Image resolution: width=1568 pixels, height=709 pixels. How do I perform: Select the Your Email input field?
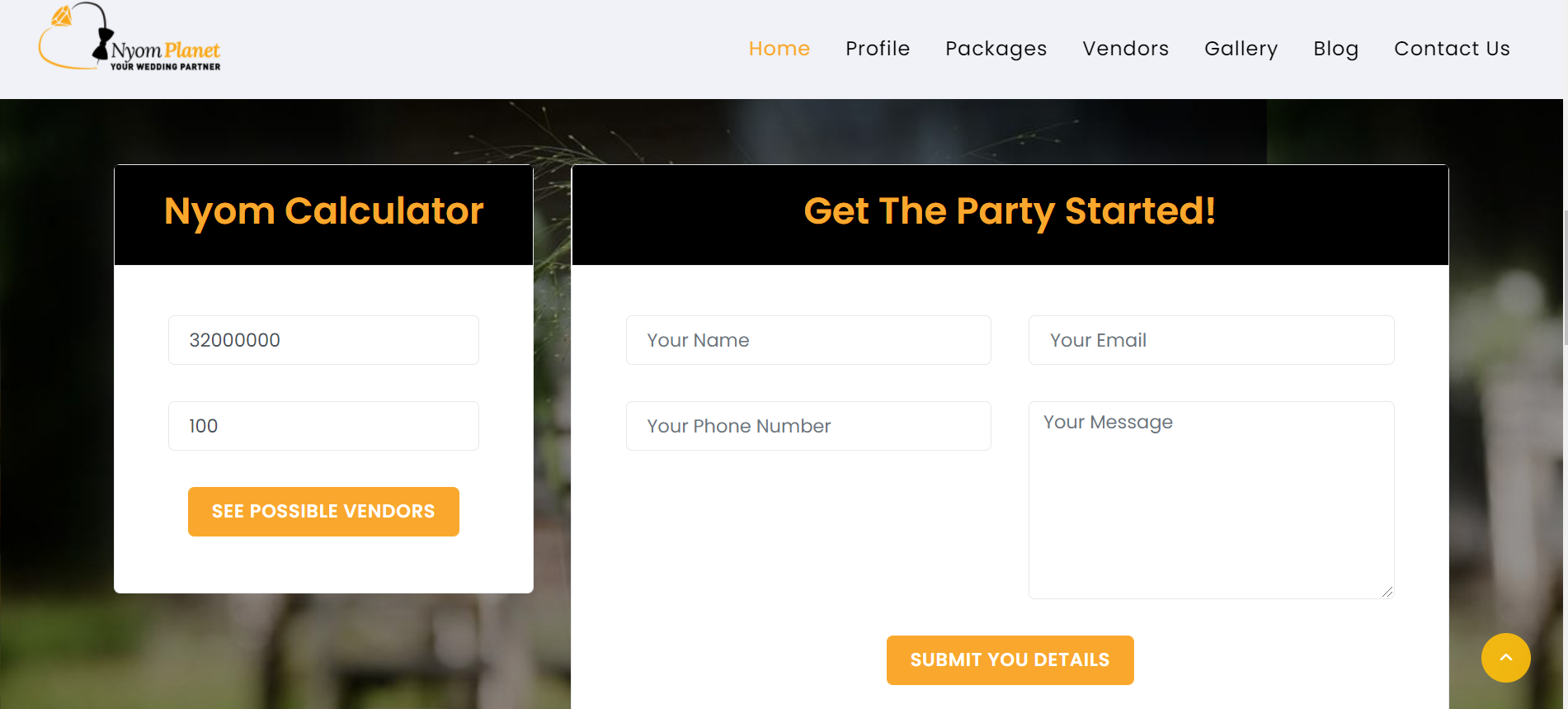tap(1211, 340)
